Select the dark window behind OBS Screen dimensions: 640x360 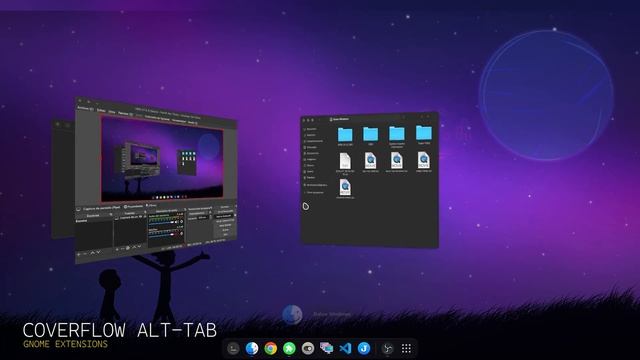pyautogui.click(x=62, y=178)
